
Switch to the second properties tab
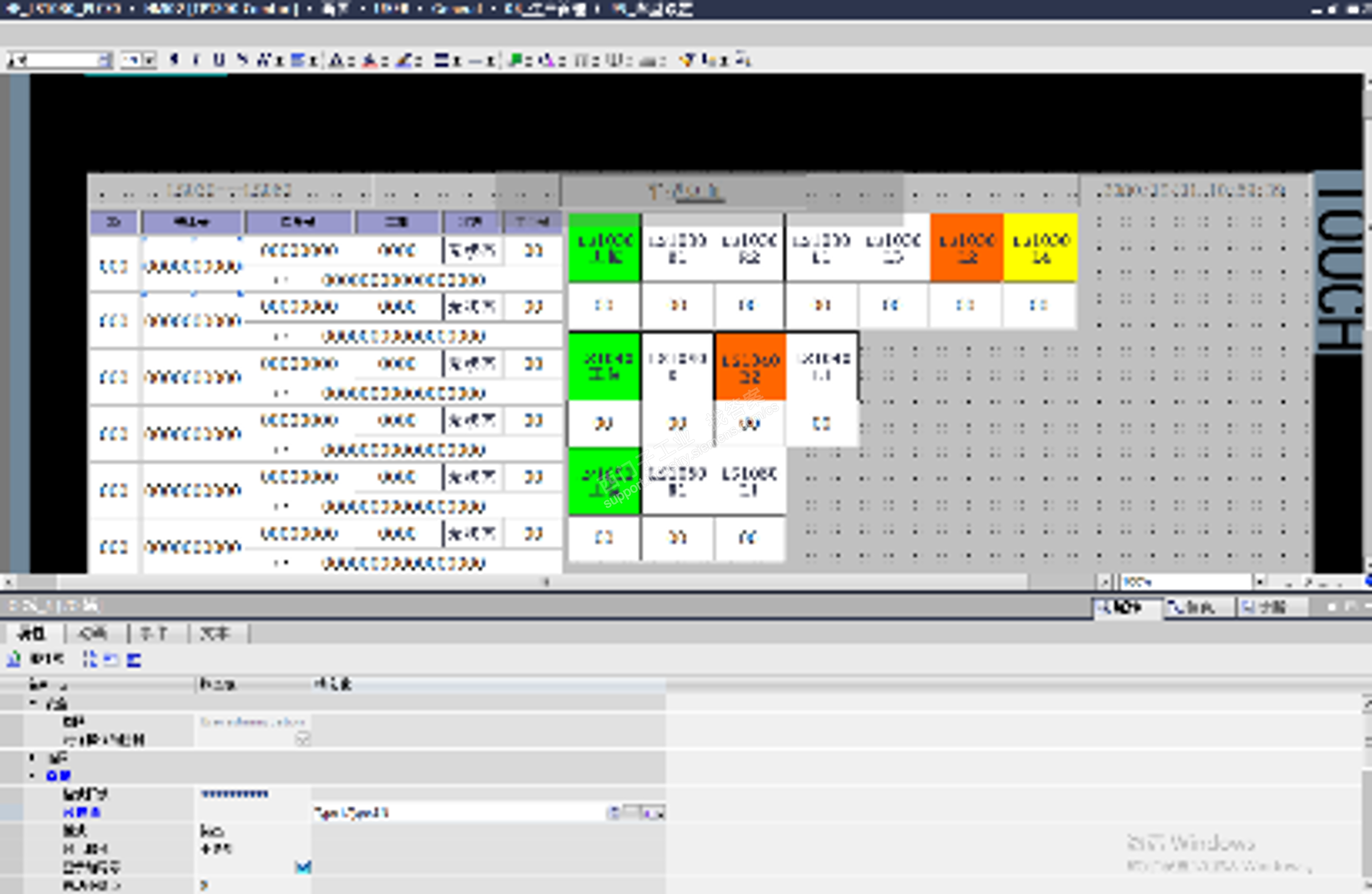(x=93, y=634)
